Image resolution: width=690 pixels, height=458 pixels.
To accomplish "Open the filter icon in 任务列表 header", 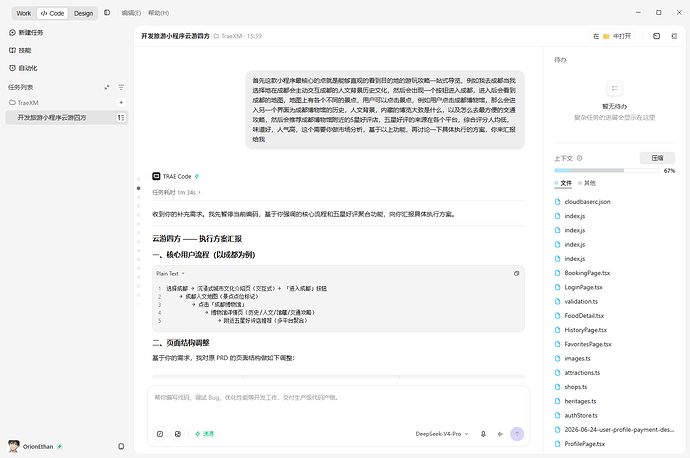I will coord(121,87).
